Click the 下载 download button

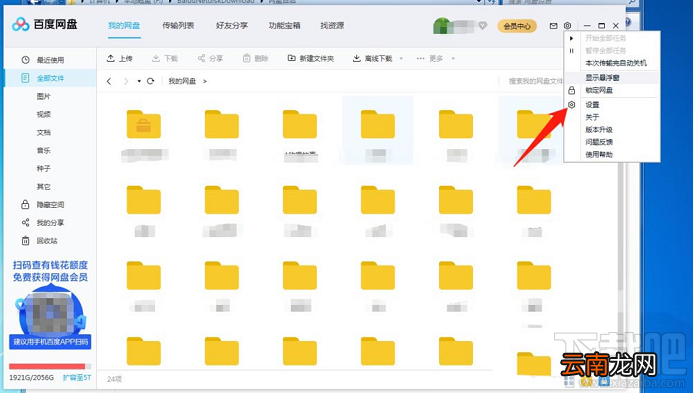(165, 58)
